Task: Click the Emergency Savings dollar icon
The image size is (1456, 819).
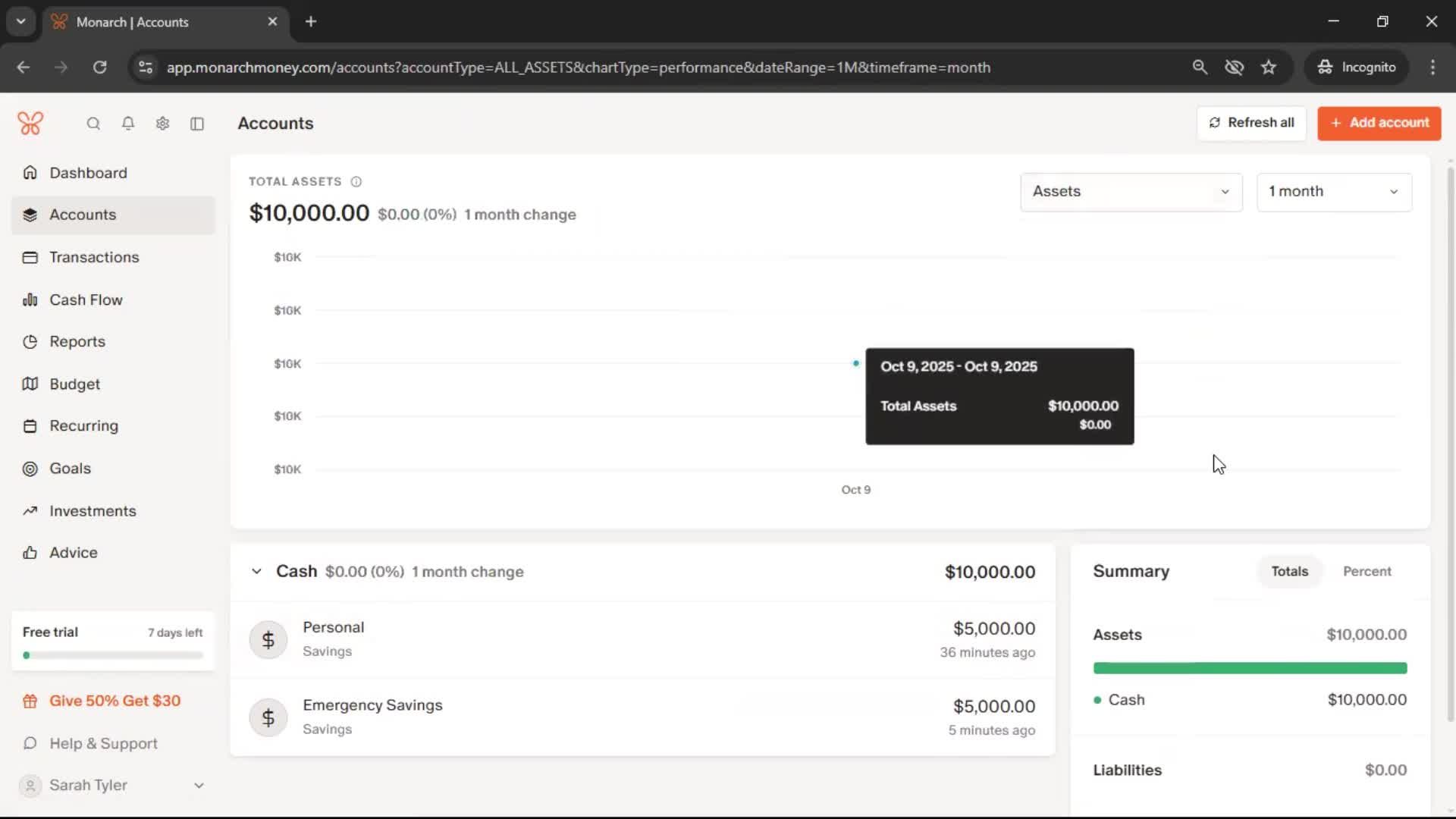Action: coord(268,717)
